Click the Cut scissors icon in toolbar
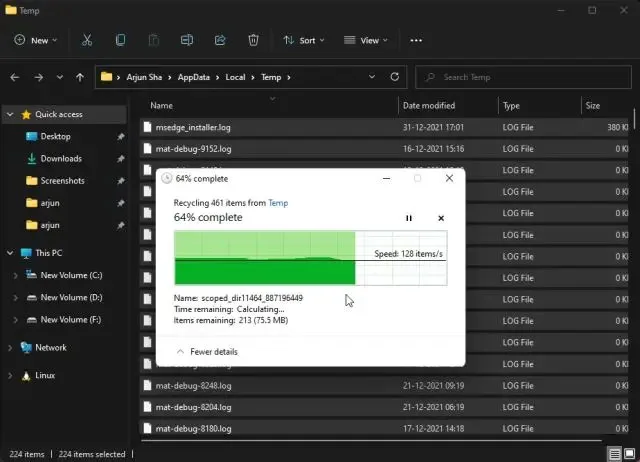The height and width of the screenshot is (462, 640). (x=87, y=40)
